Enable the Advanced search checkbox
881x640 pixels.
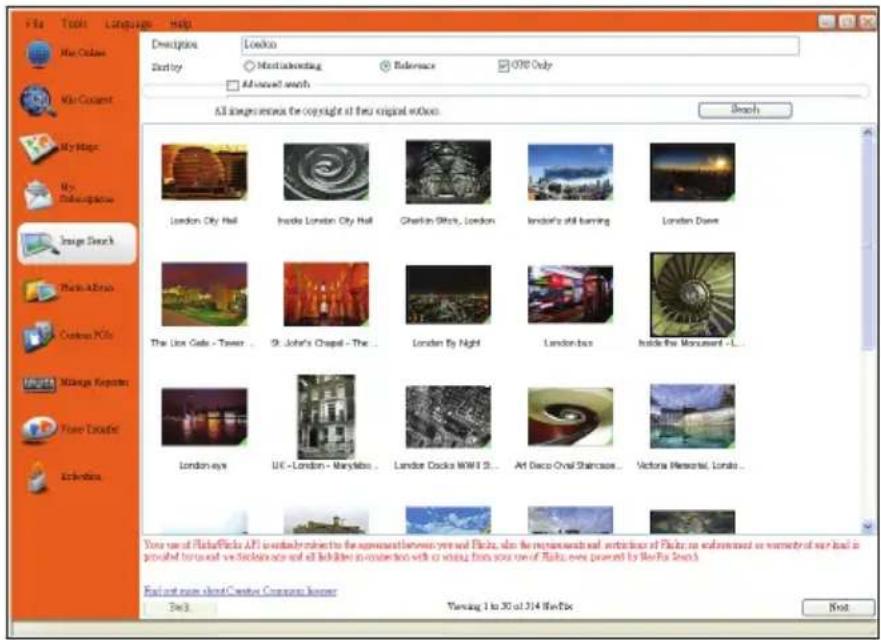(233, 86)
